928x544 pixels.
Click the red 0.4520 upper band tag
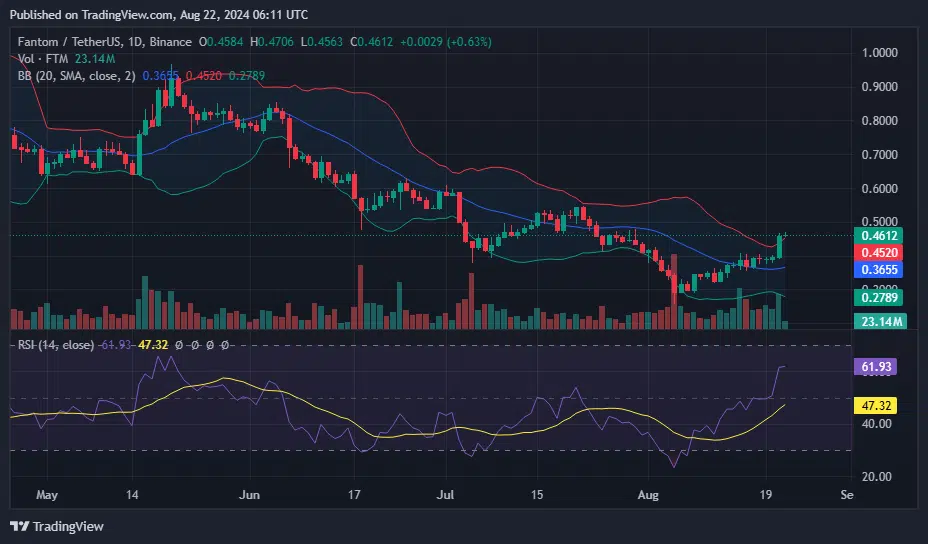point(882,253)
